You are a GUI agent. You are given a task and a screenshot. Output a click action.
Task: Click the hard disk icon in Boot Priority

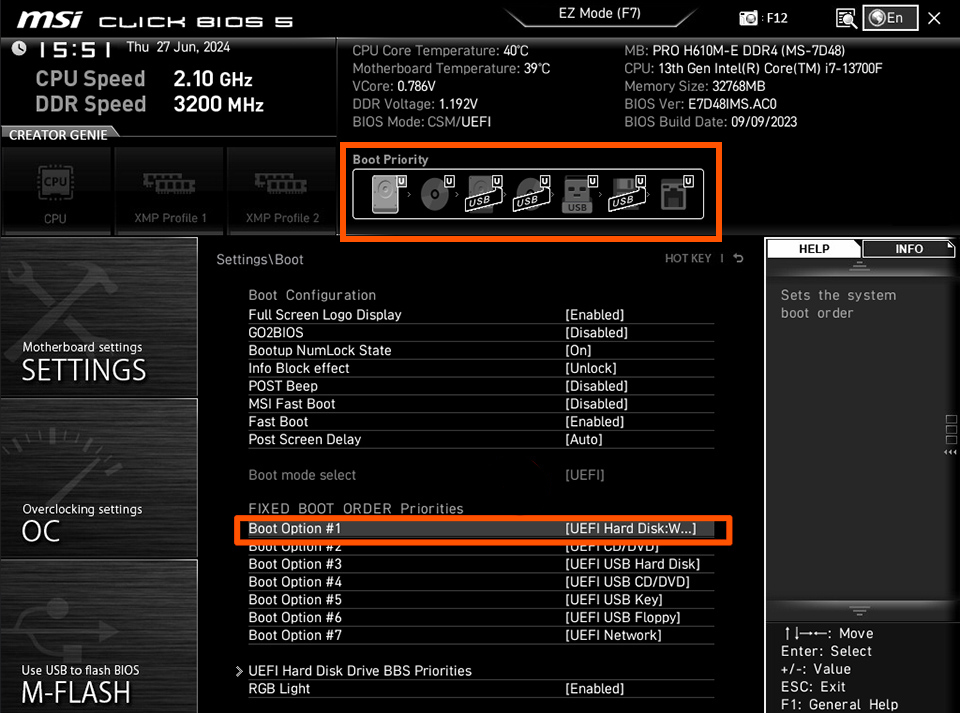[x=385, y=194]
